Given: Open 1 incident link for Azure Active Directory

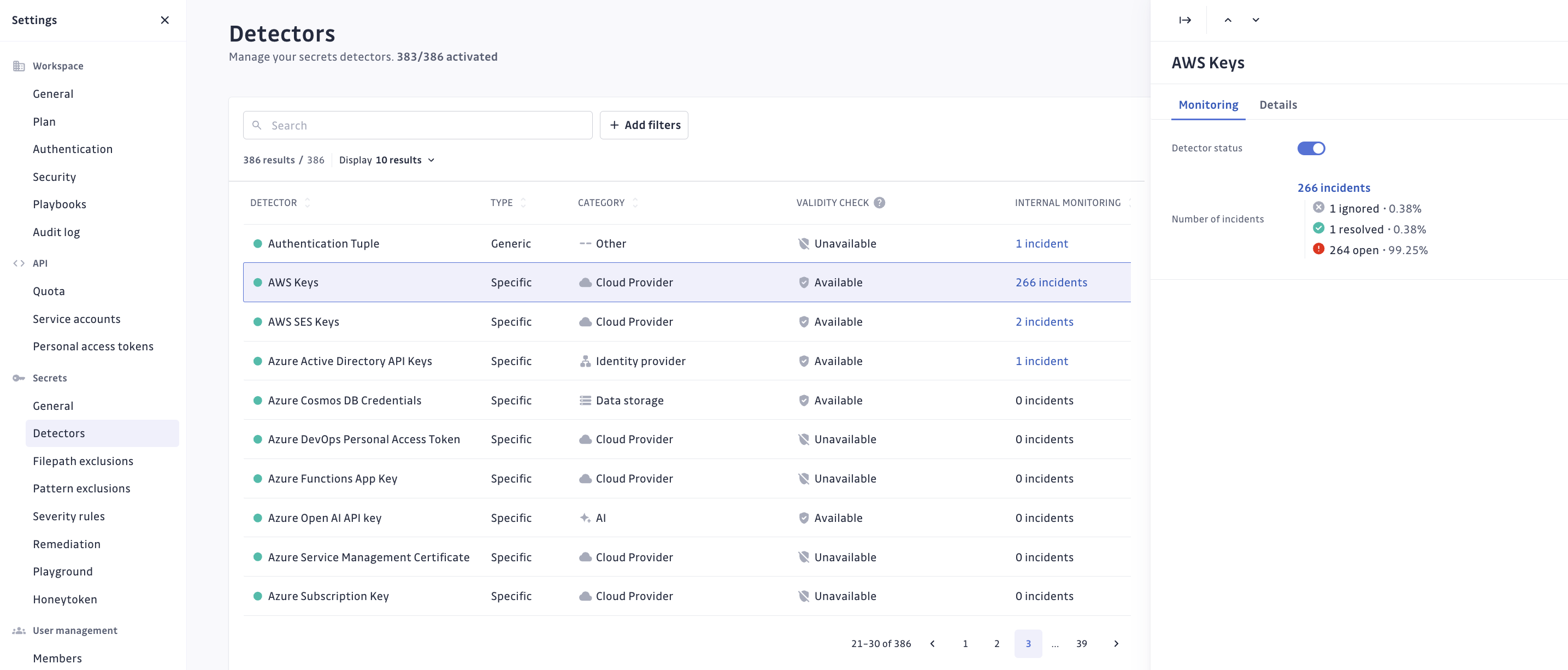Looking at the screenshot, I should pyautogui.click(x=1041, y=361).
